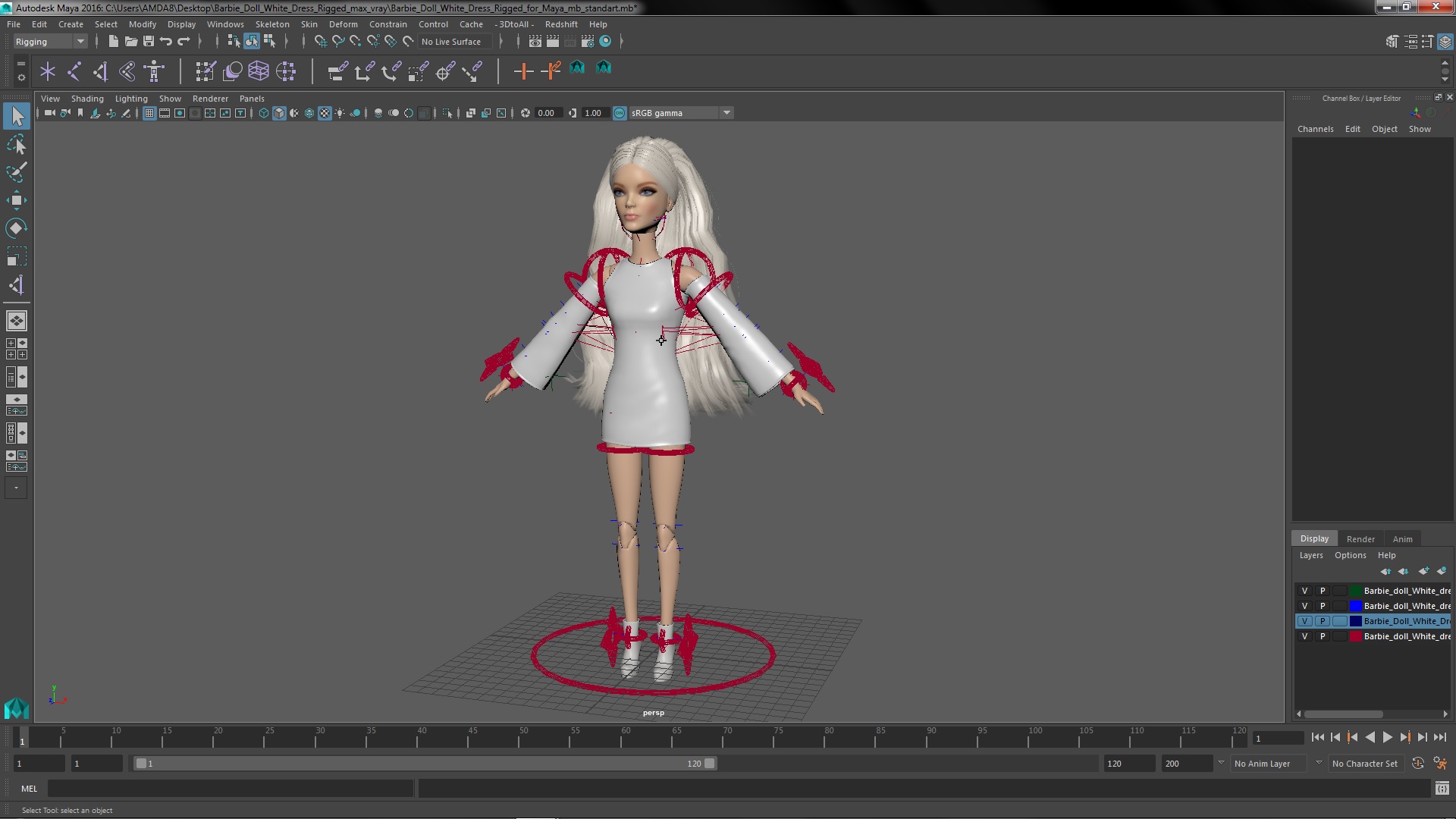Screen dimensions: 1456x819
Task: Open the viewport Panels menu
Action: (252, 99)
